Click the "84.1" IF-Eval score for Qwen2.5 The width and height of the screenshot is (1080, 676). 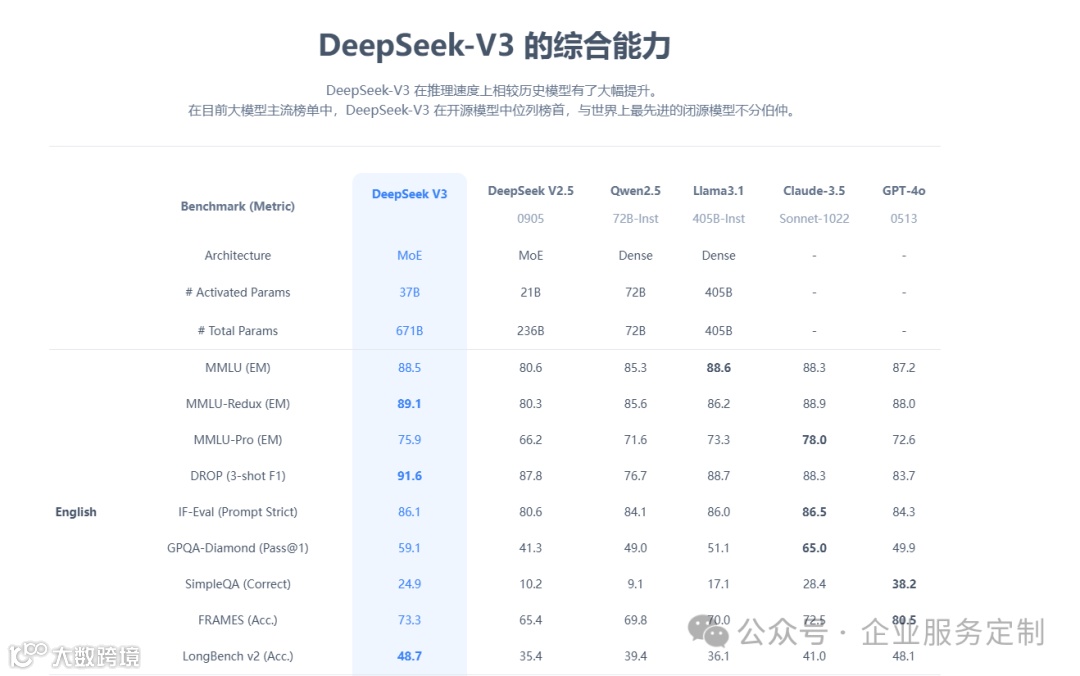click(x=635, y=512)
